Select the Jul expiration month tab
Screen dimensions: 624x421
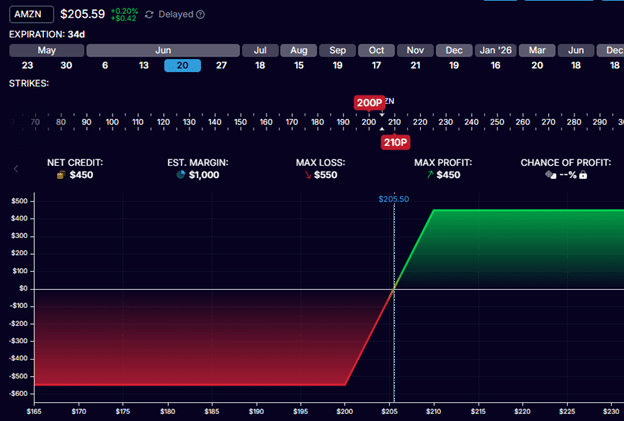pyautogui.click(x=260, y=50)
